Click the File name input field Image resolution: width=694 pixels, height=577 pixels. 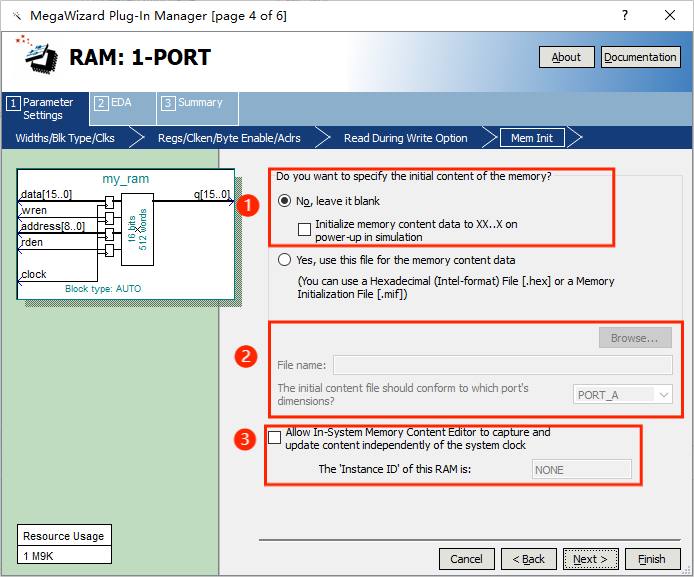coord(503,365)
